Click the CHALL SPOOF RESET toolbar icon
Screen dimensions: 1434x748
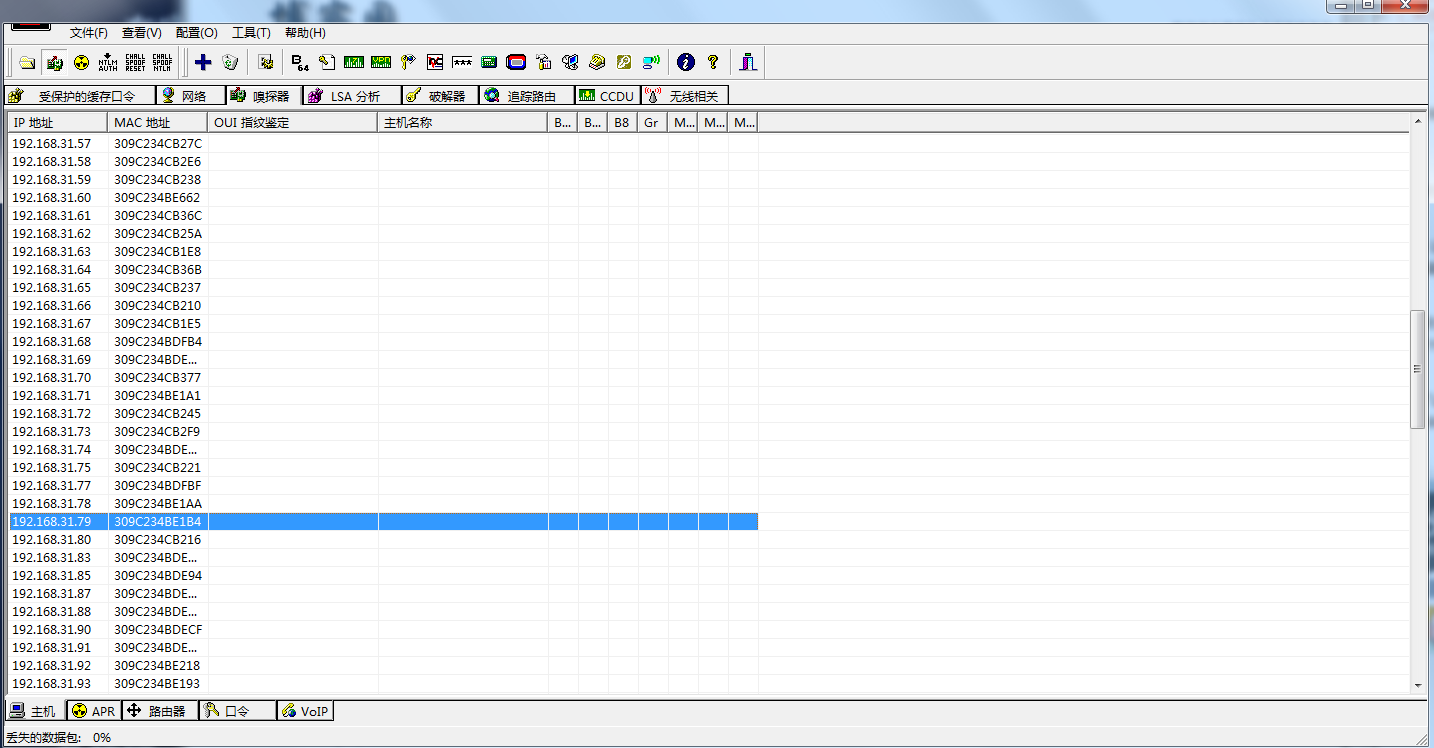(135, 62)
